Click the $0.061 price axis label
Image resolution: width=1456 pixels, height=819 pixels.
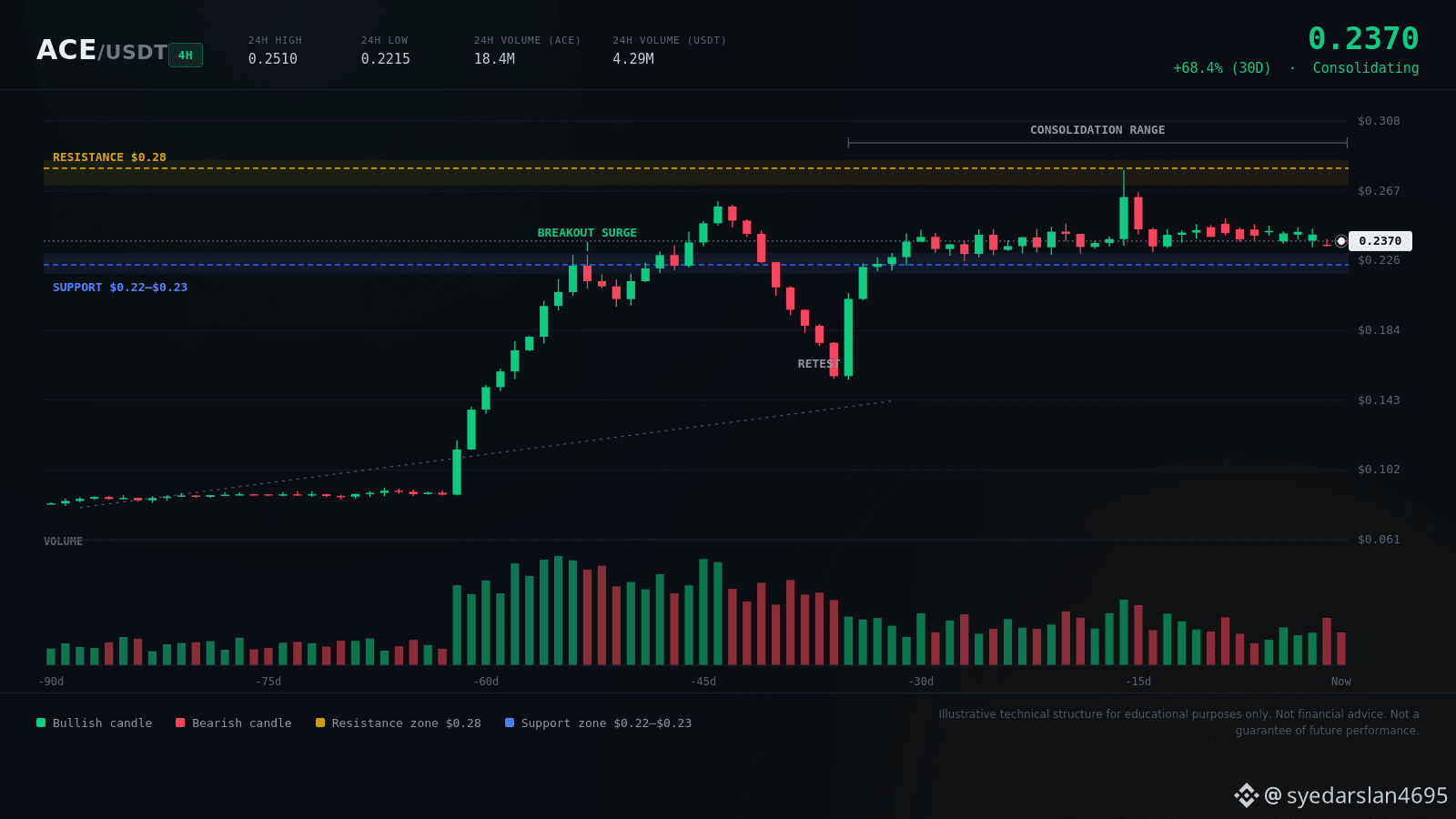click(x=1379, y=540)
